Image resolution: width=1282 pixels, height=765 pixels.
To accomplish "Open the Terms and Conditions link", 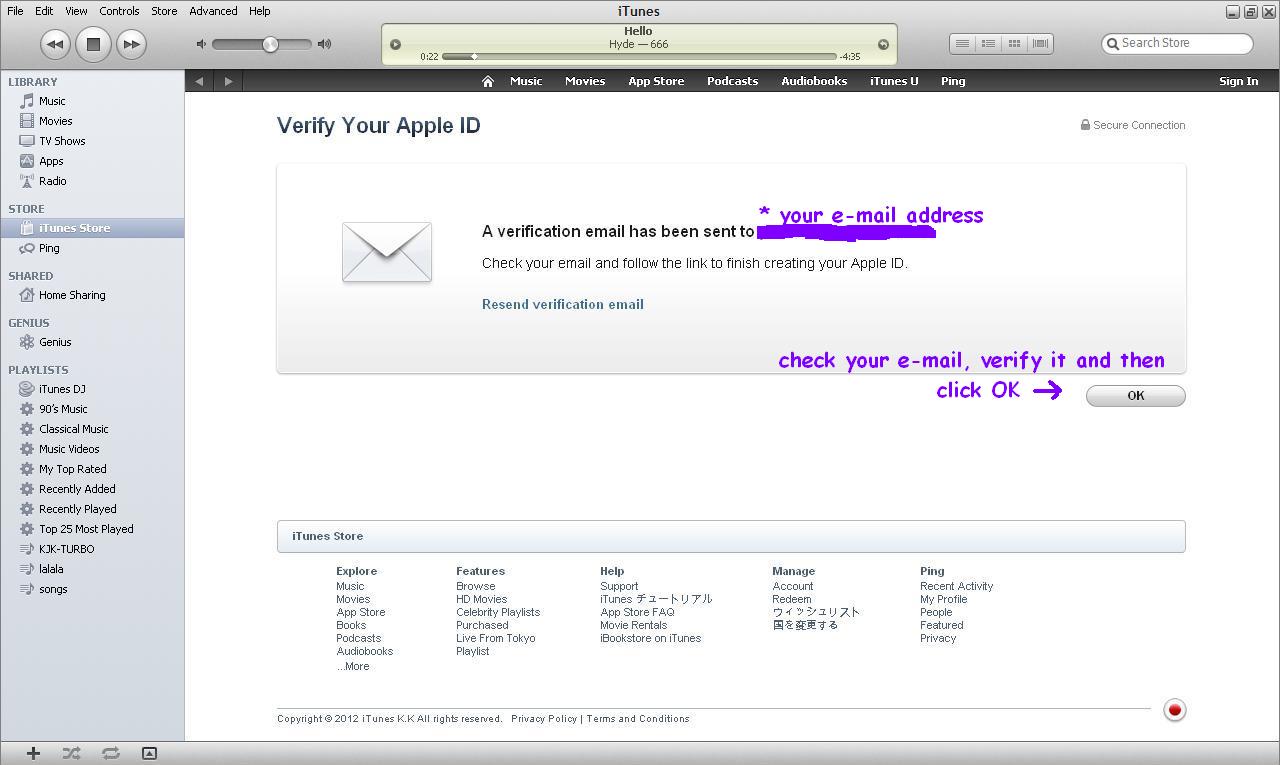I will [638, 719].
